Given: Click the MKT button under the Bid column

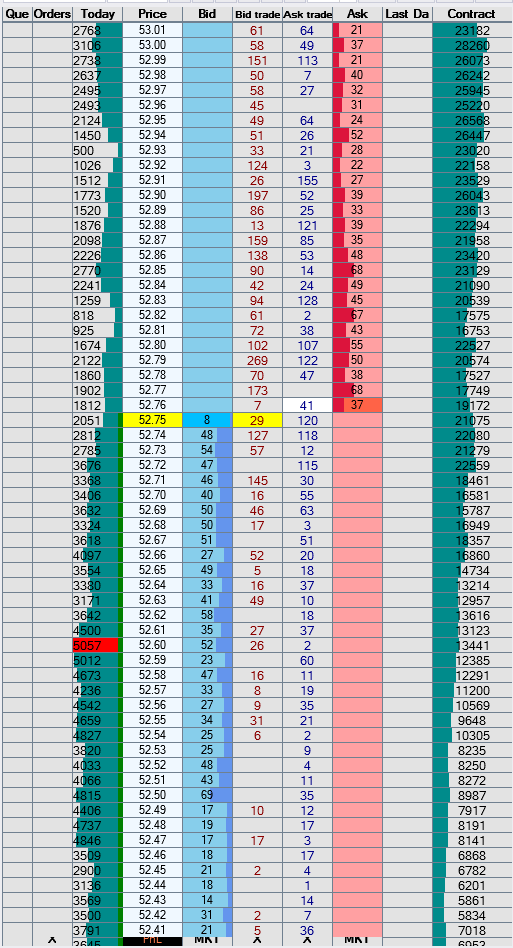Looking at the screenshot, I should pyautogui.click(x=207, y=941).
